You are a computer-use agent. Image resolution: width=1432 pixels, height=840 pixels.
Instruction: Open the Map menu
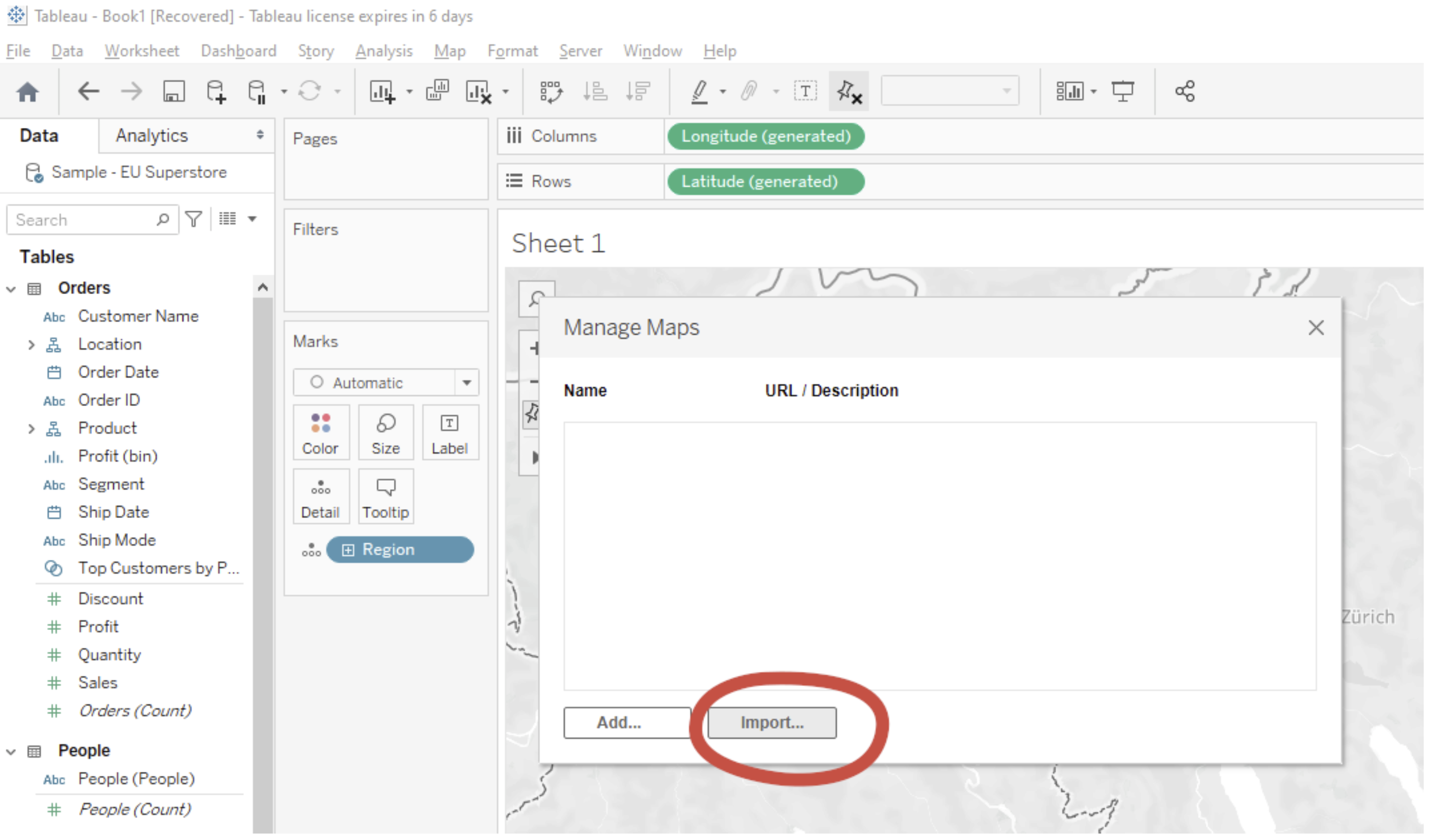pyautogui.click(x=450, y=51)
